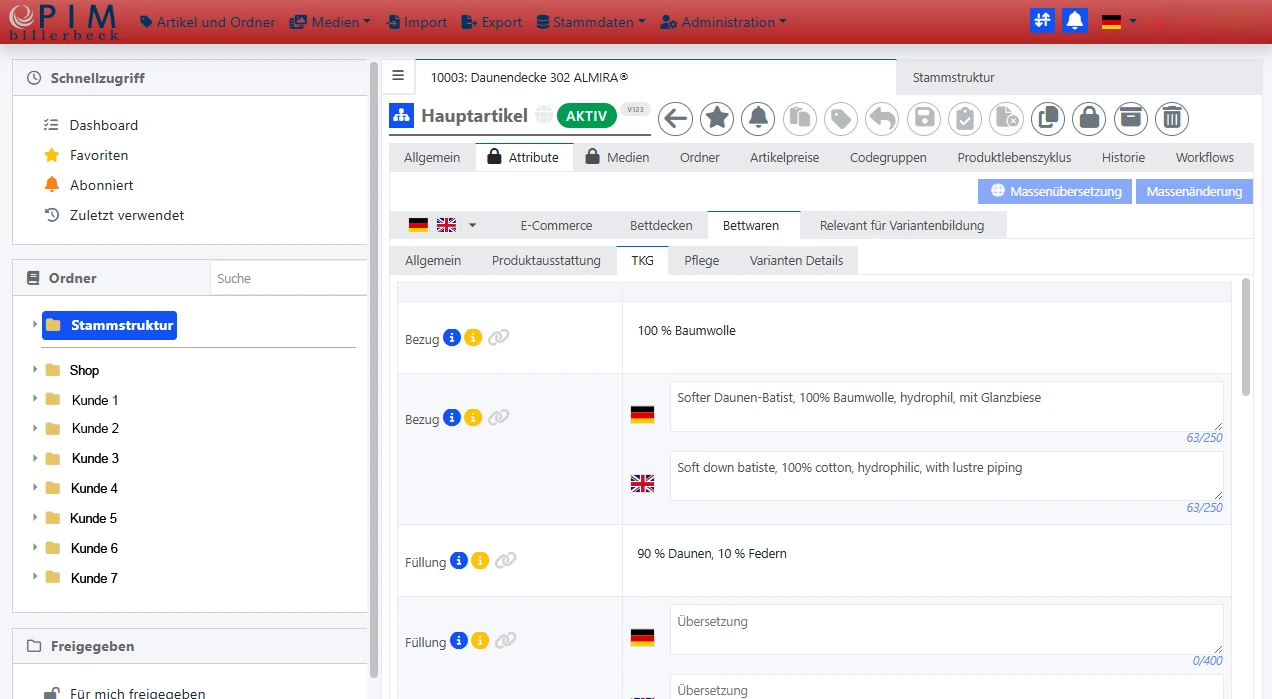Open interface language flag dropdown in header
This screenshot has width=1272, height=699.
1119,21
